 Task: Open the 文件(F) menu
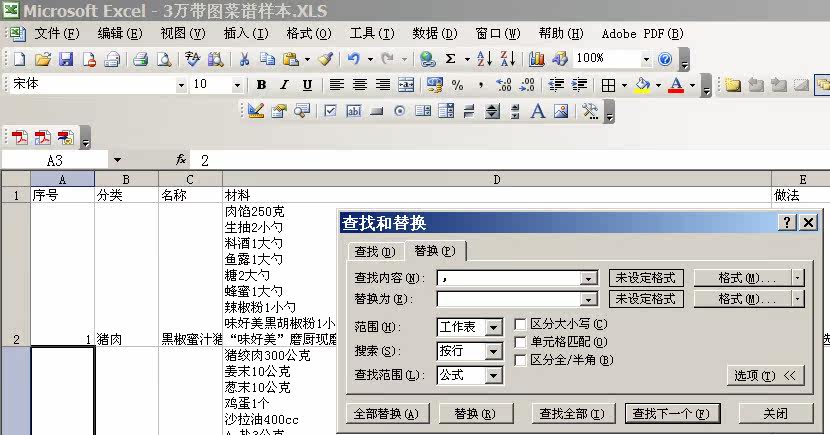57,34
